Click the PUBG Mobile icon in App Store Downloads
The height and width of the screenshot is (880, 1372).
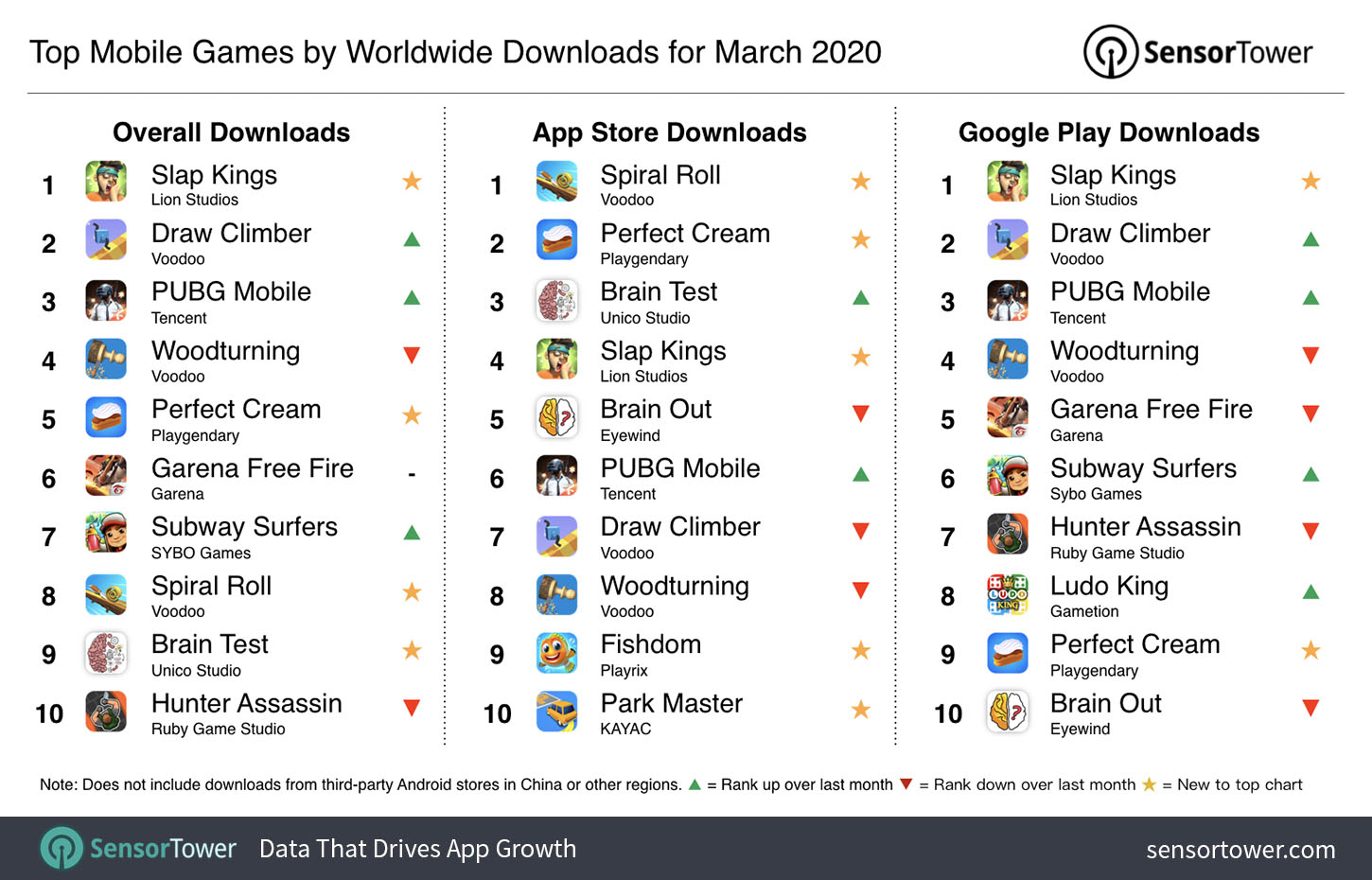pyautogui.click(x=556, y=477)
